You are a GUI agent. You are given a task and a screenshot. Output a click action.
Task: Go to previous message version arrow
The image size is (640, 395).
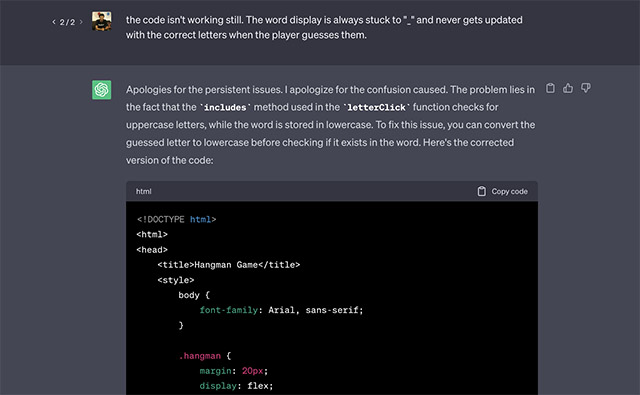[x=54, y=22]
